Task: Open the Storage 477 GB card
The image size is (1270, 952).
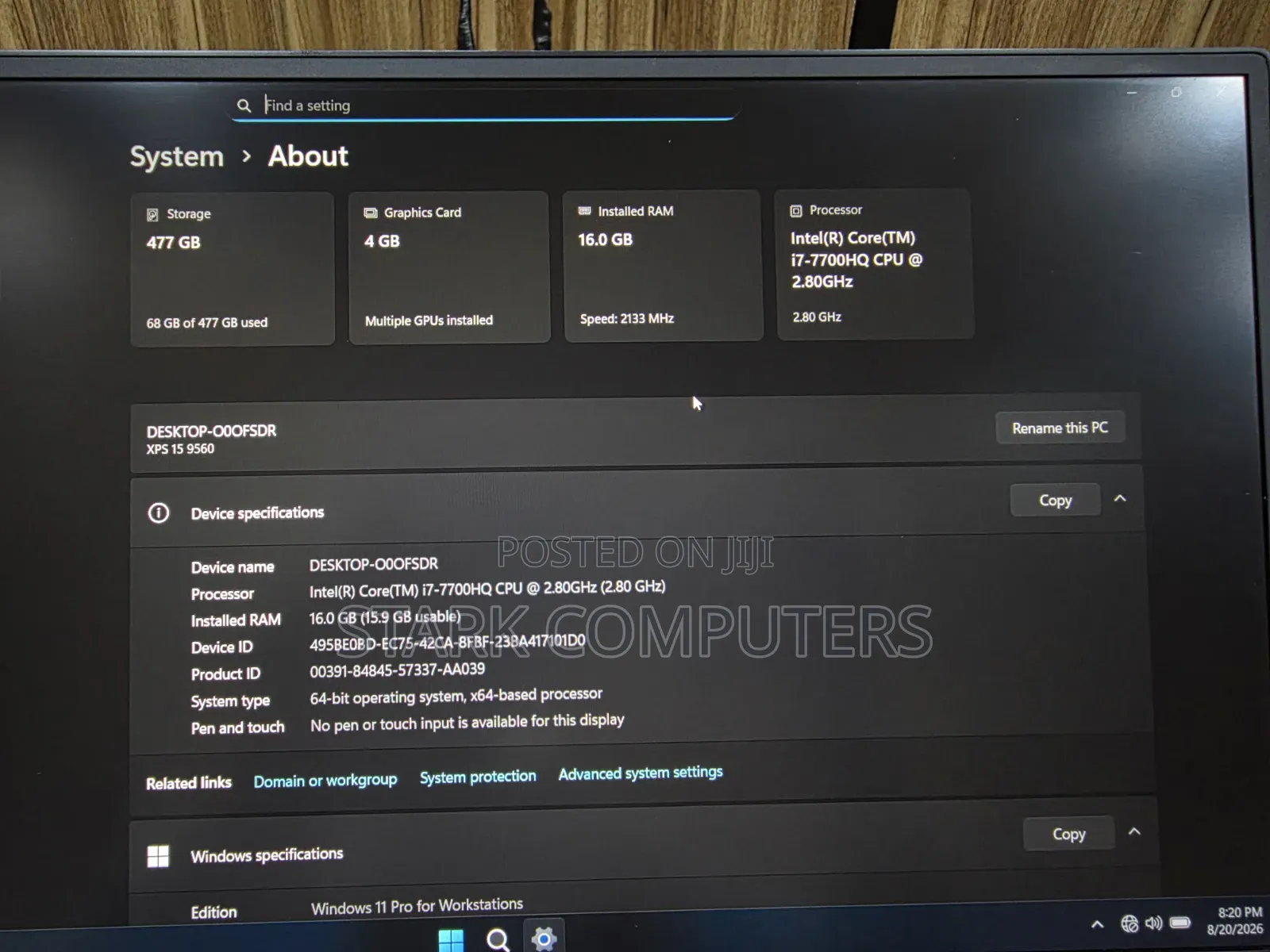Action: [x=233, y=268]
